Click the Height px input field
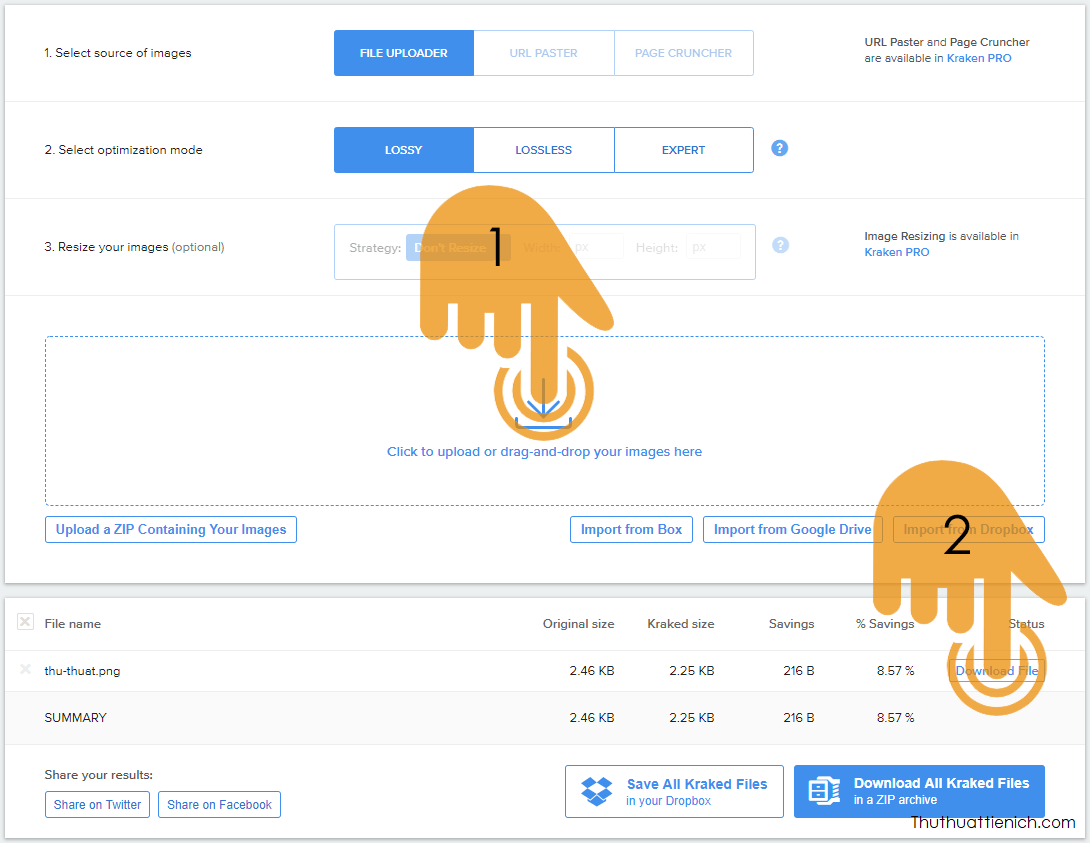 (x=713, y=247)
